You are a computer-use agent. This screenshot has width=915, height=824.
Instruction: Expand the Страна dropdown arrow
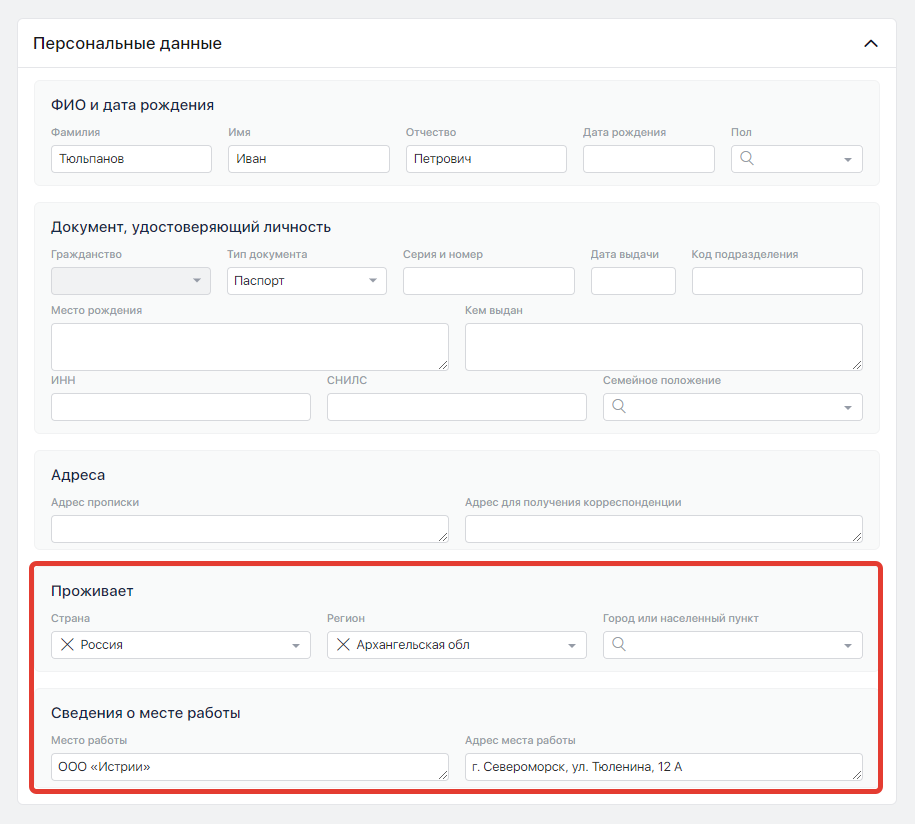(x=295, y=646)
